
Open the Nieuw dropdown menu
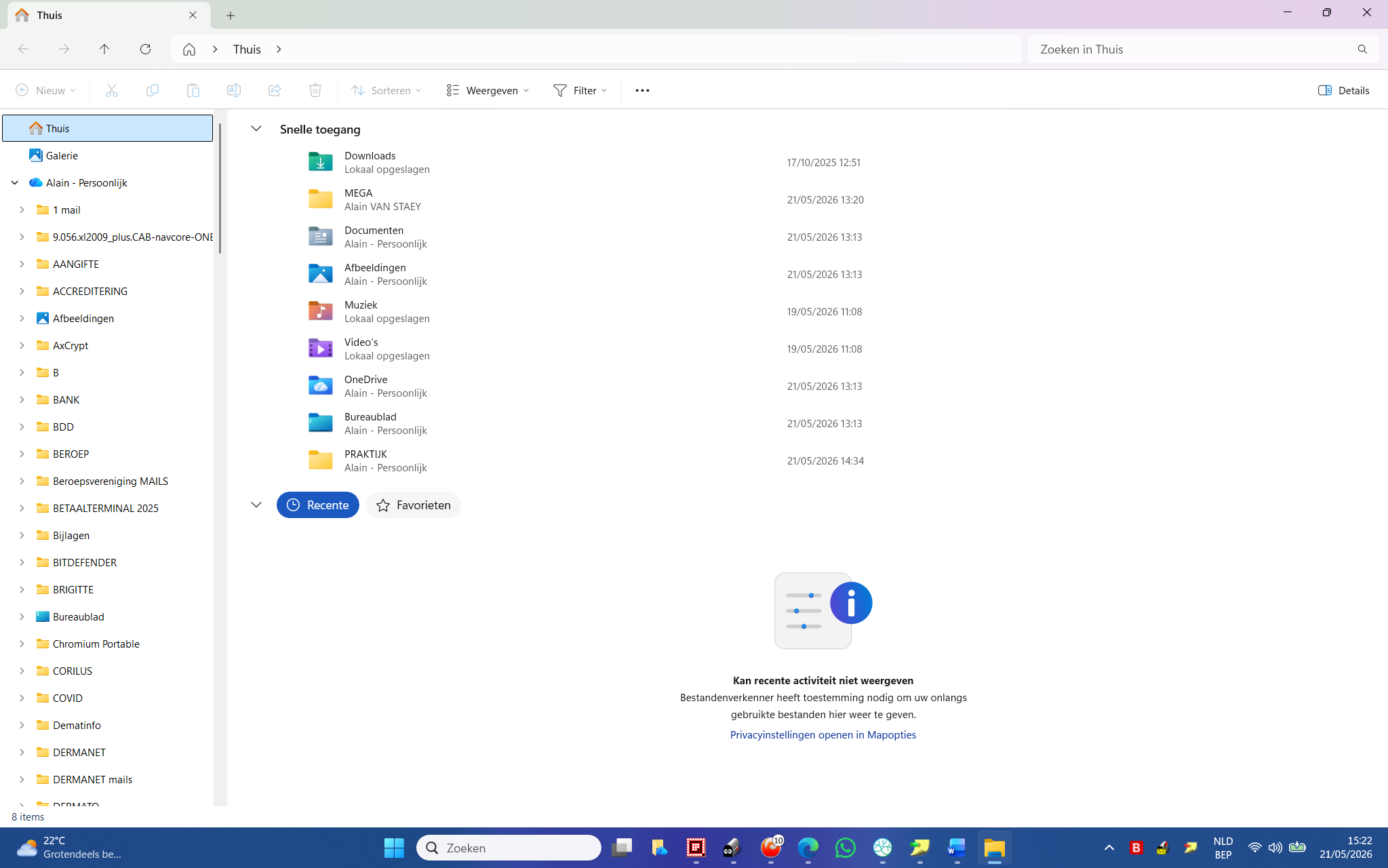[x=45, y=90]
